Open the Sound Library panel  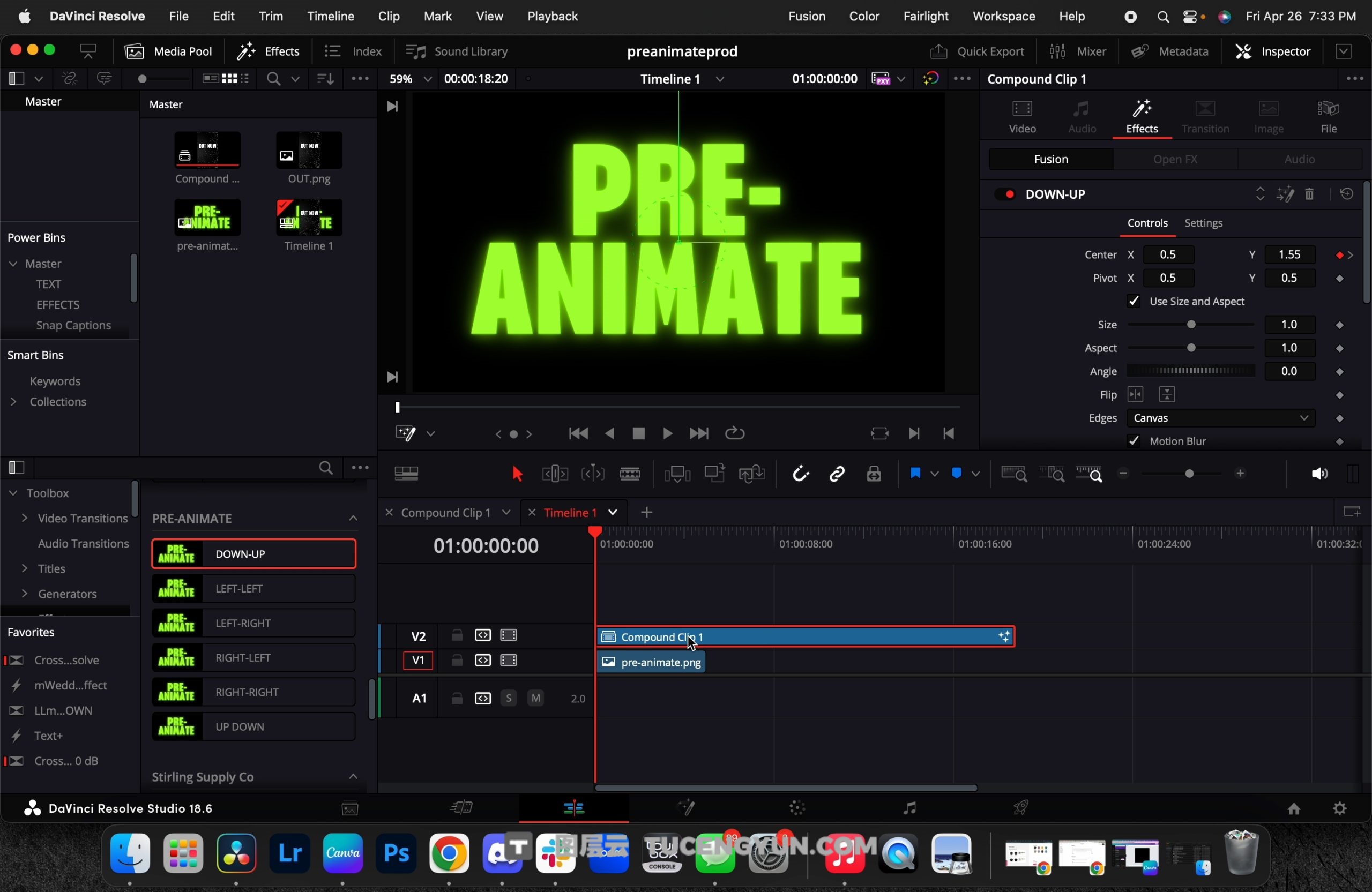[x=457, y=52]
